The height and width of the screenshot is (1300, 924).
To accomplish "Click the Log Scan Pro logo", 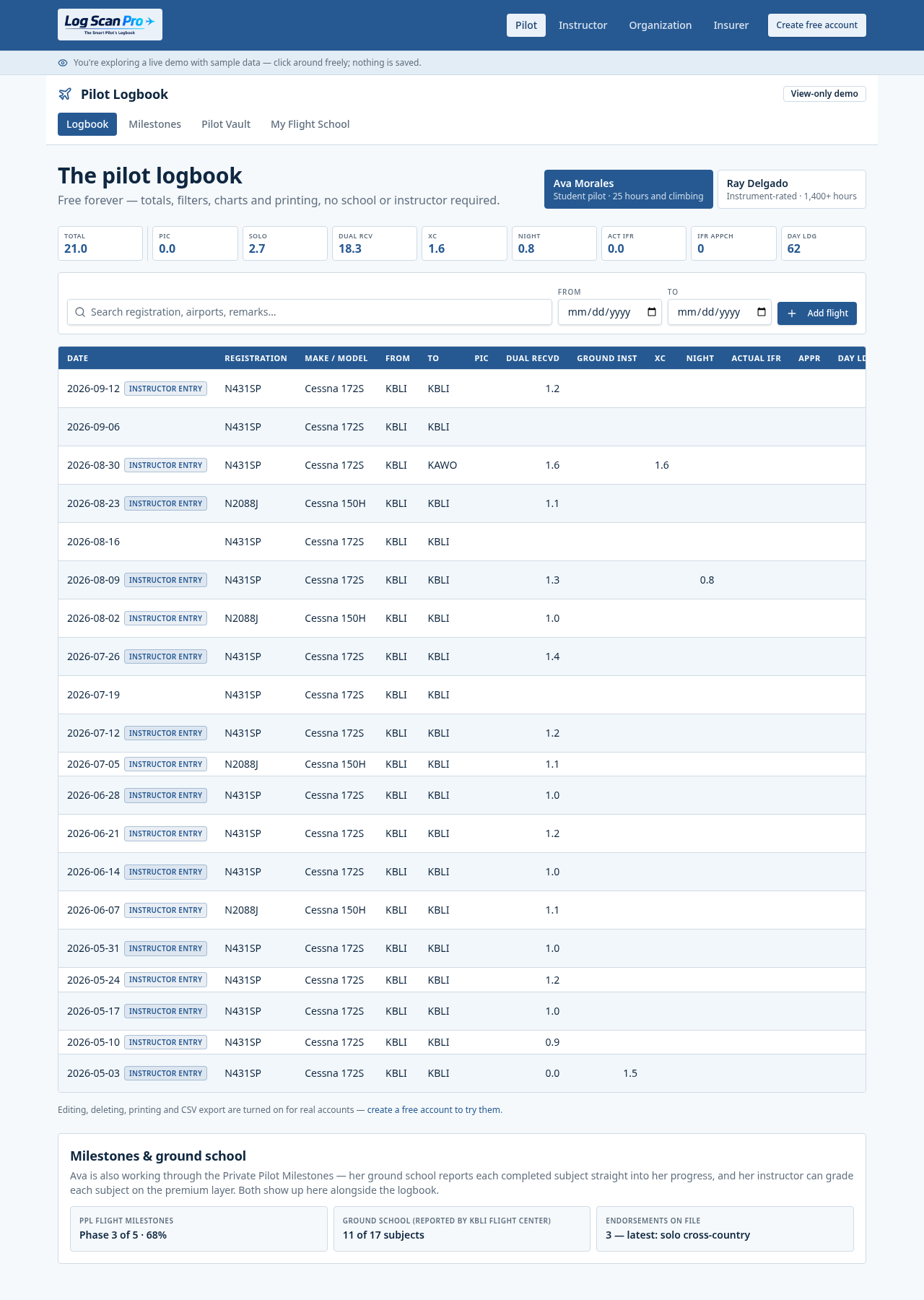I will tap(110, 25).
